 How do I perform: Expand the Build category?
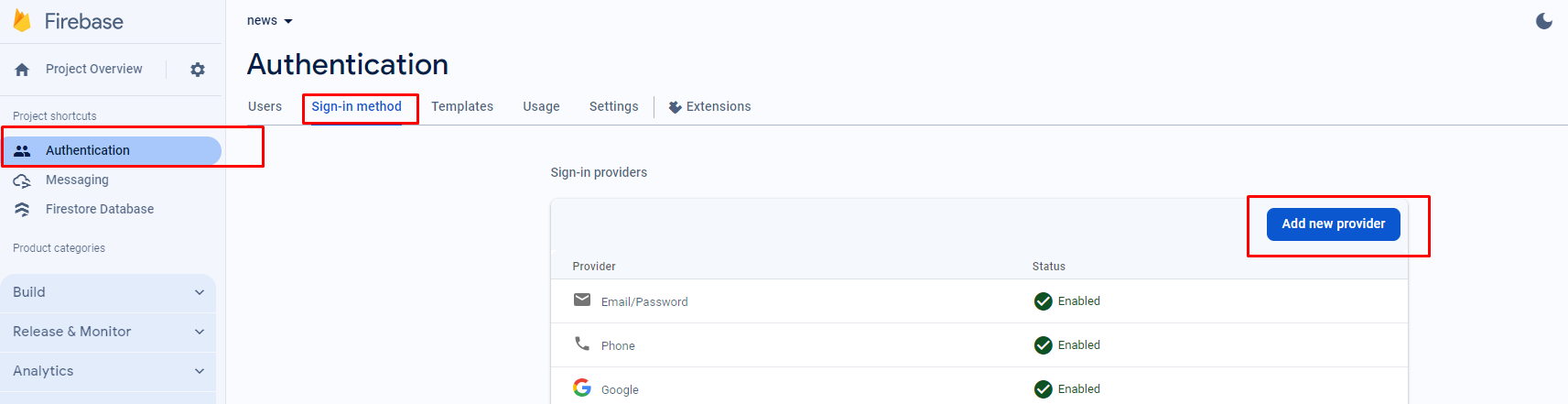[x=108, y=292]
